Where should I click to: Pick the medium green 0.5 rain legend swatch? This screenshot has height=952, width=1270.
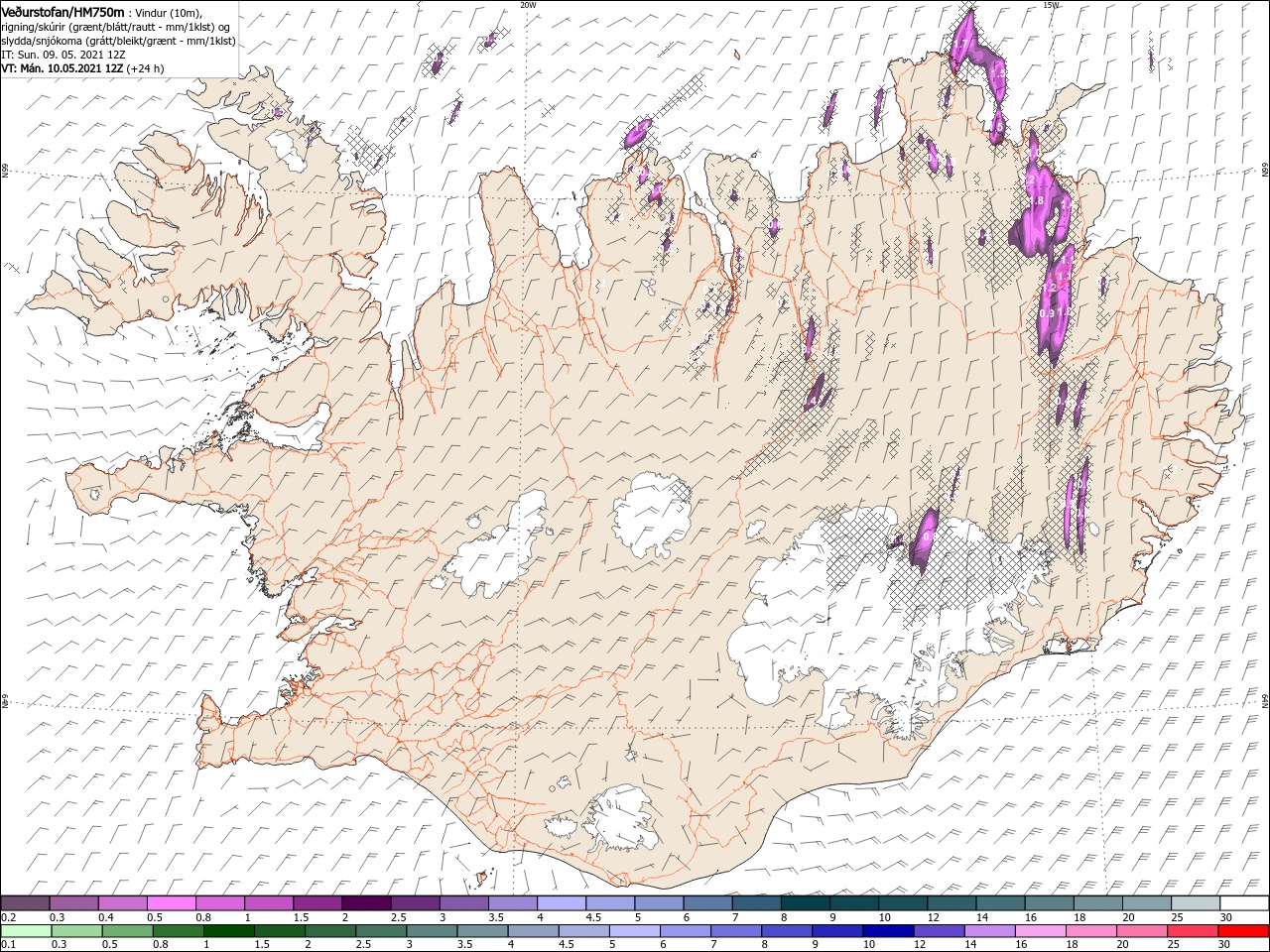(x=128, y=931)
